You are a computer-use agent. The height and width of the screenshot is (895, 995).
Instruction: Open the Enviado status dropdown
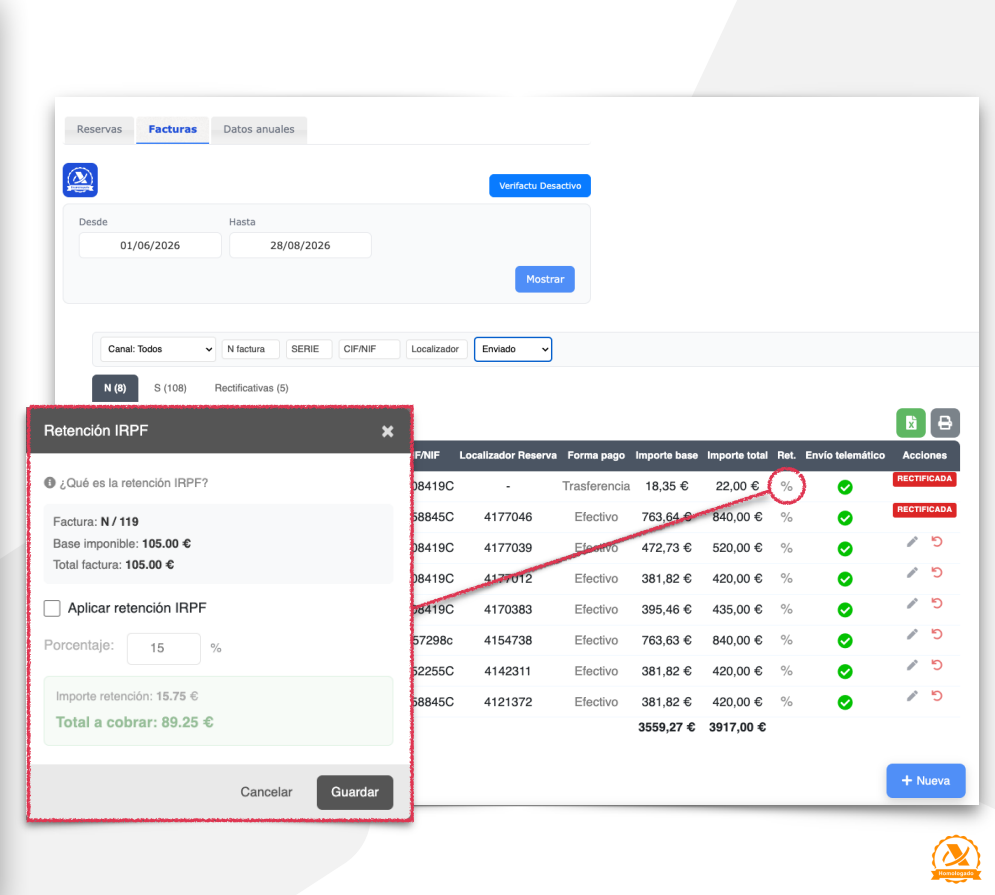pyautogui.click(x=513, y=349)
